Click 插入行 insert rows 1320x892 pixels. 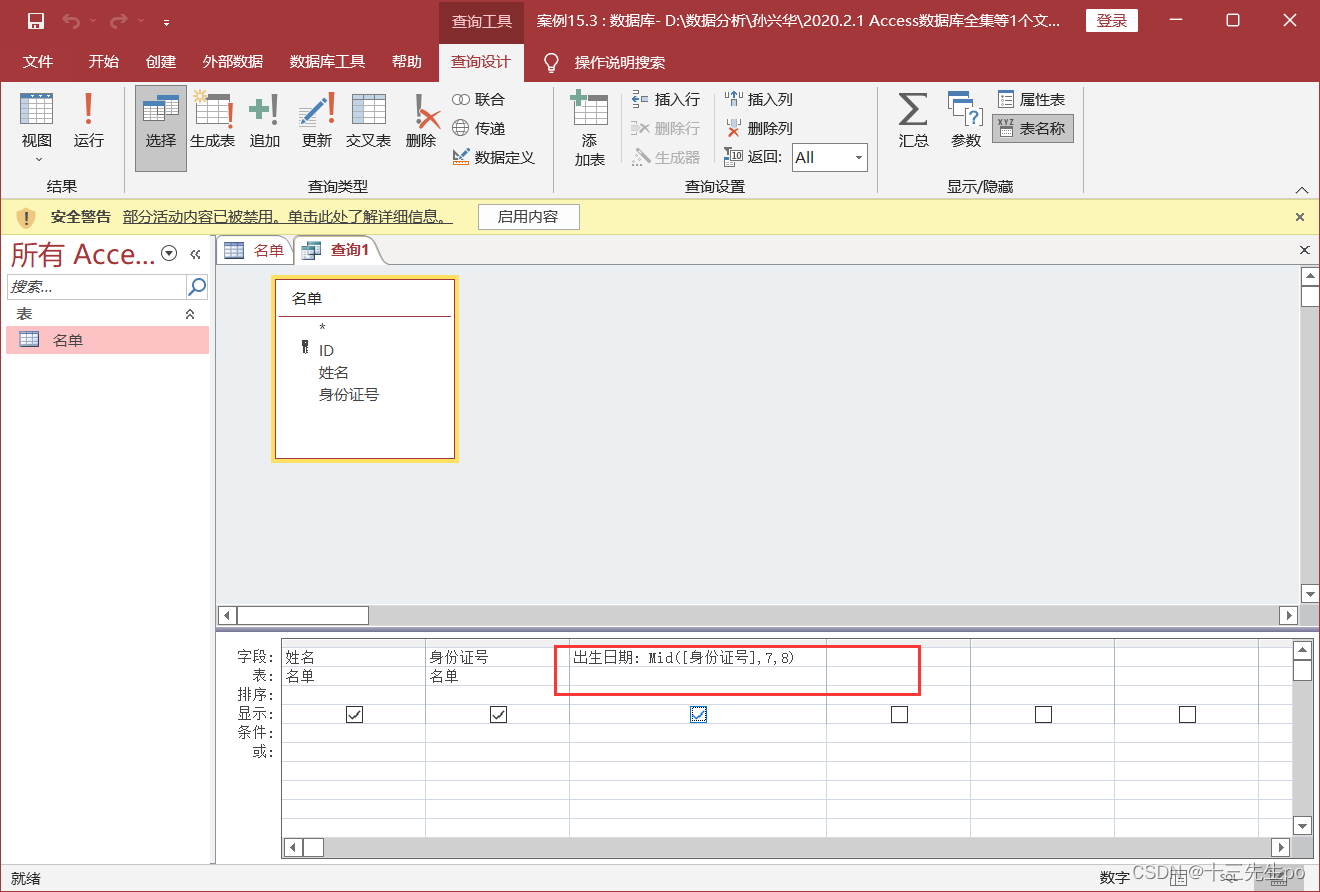(x=666, y=100)
